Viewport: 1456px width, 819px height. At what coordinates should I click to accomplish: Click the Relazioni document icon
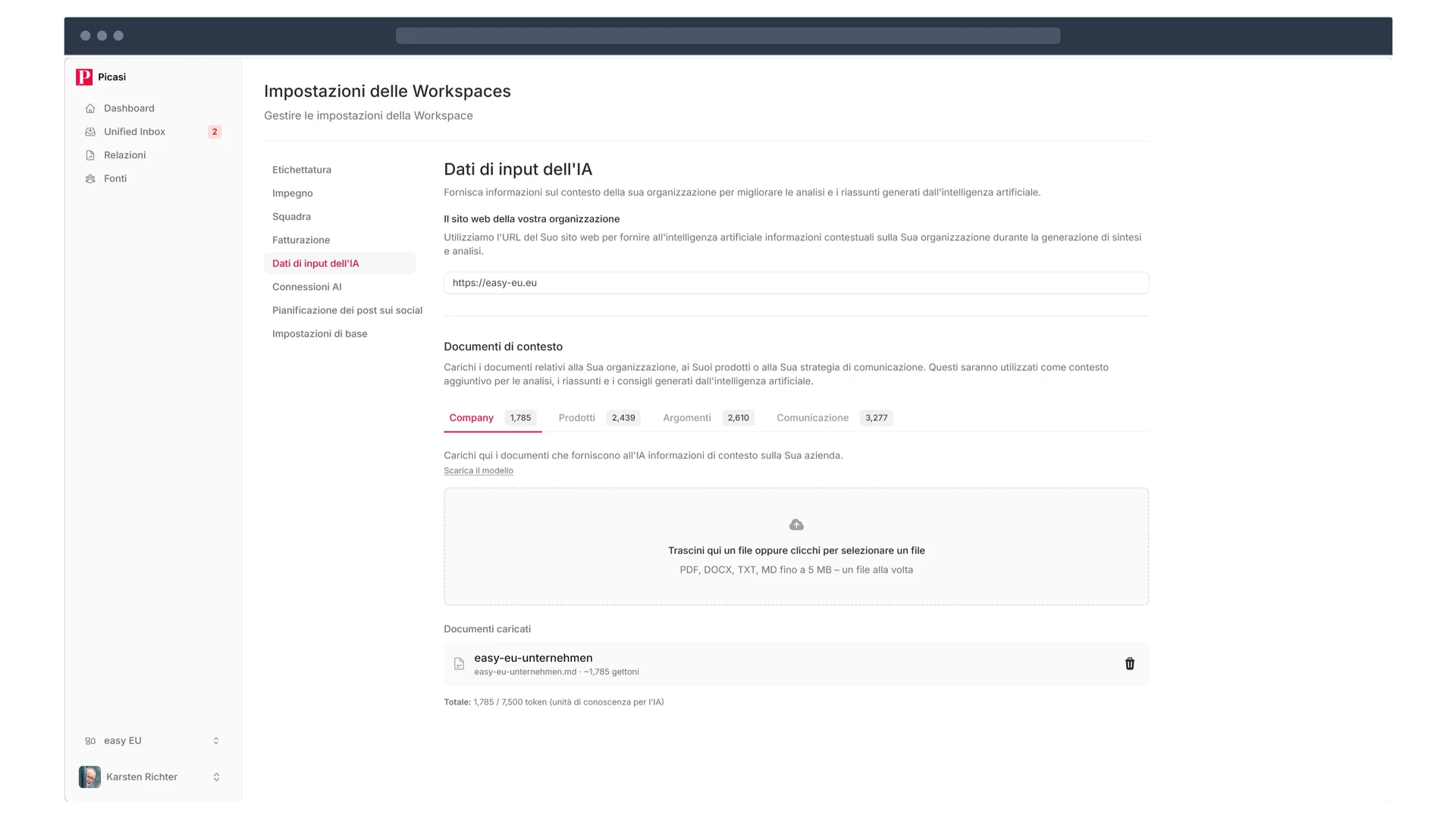90,155
